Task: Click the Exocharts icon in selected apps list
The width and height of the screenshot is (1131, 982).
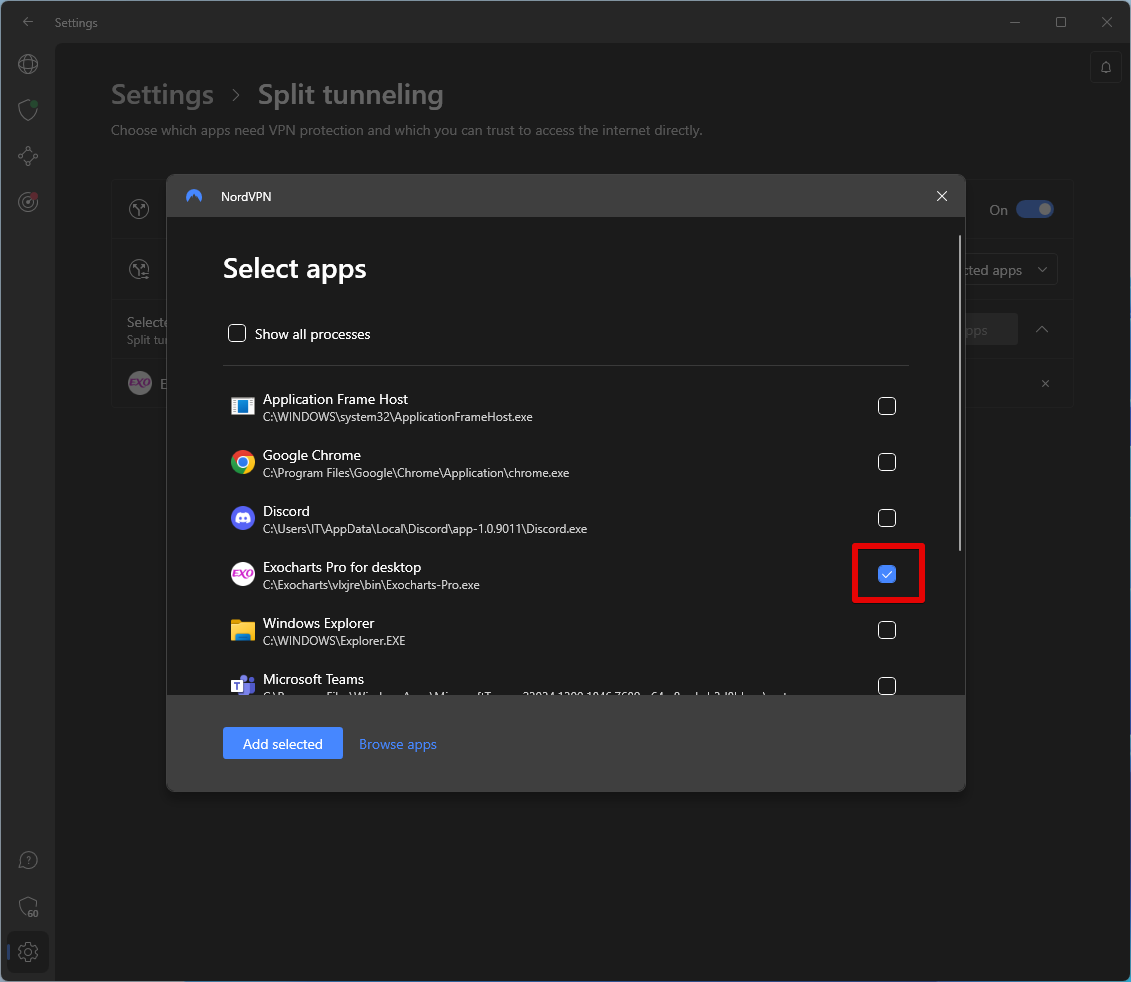Action: click(140, 383)
